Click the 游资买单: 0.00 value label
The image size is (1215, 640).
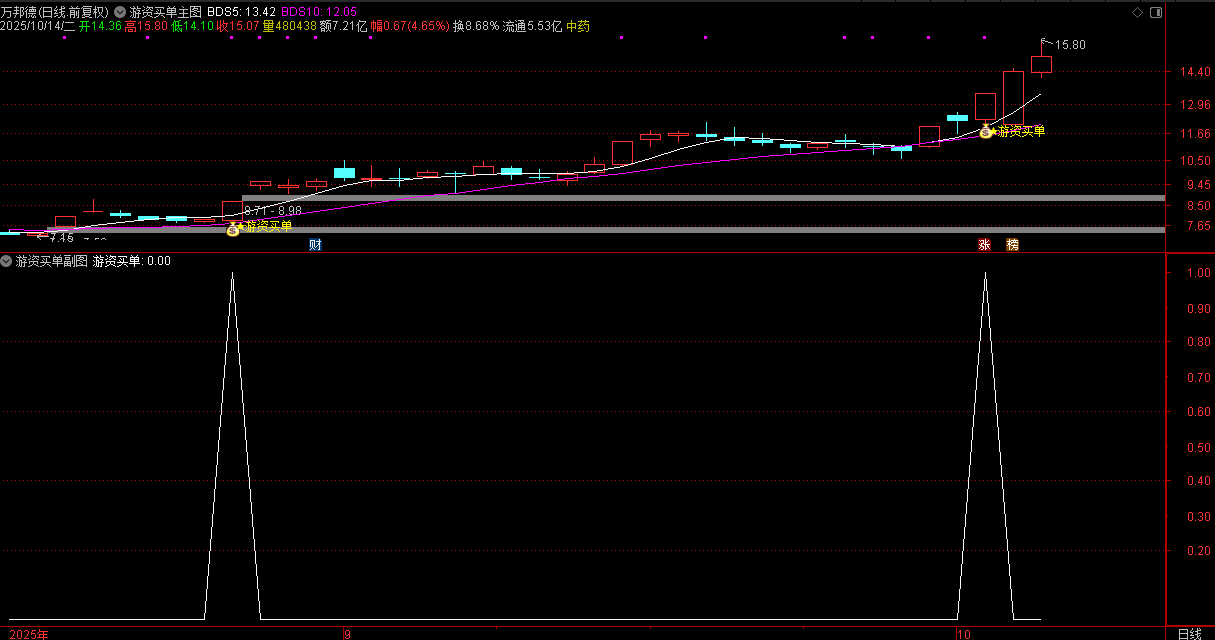click(x=132, y=261)
